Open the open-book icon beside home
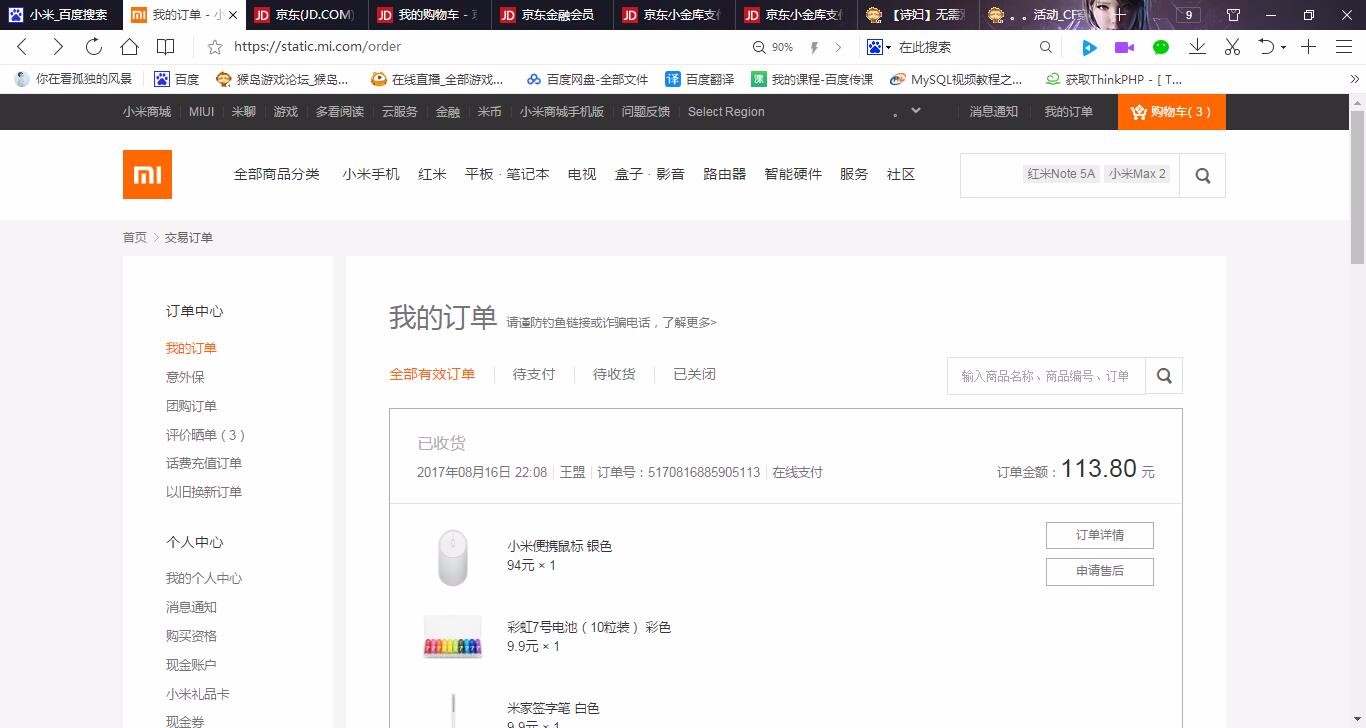This screenshot has width=1366, height=728. pos(166,47)
